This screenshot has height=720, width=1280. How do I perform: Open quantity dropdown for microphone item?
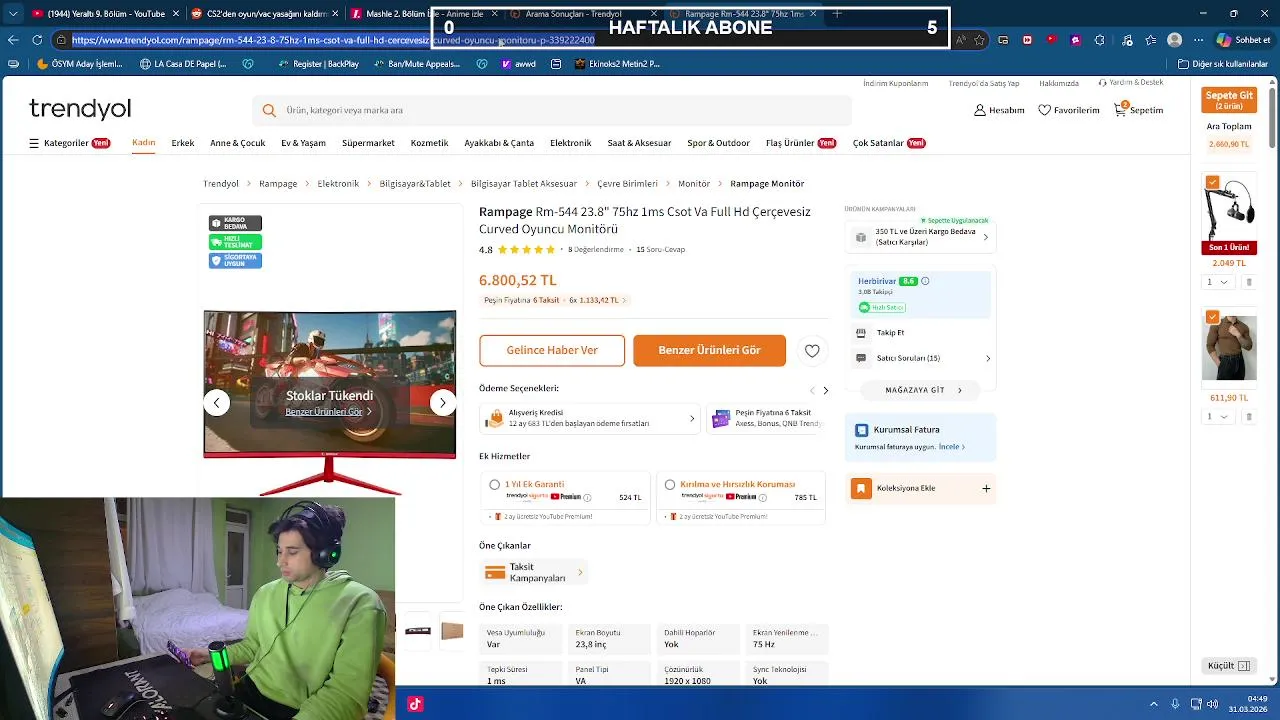click(1217, 282)
